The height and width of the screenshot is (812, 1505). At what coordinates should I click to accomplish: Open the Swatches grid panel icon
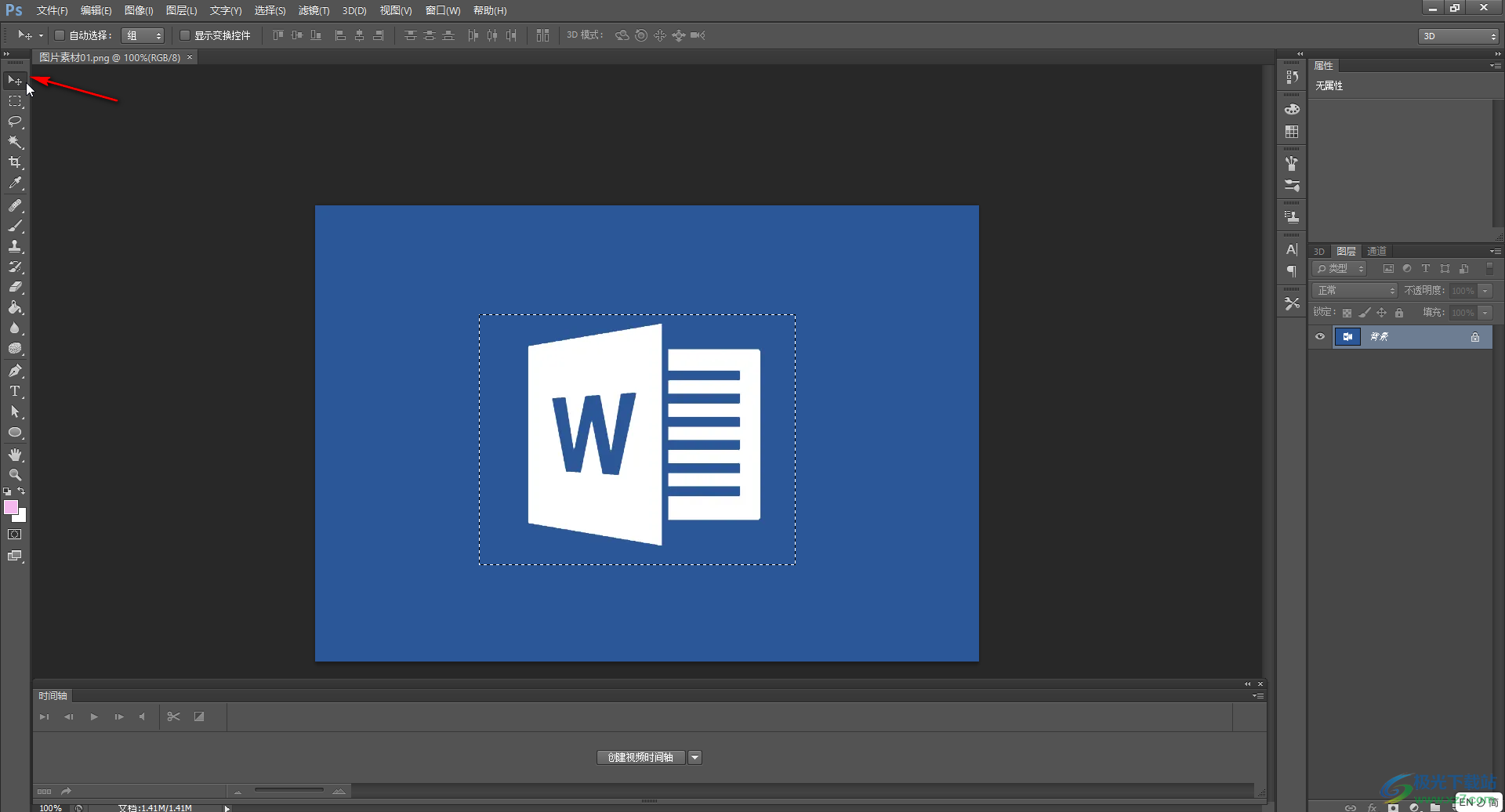(1292, 132)
